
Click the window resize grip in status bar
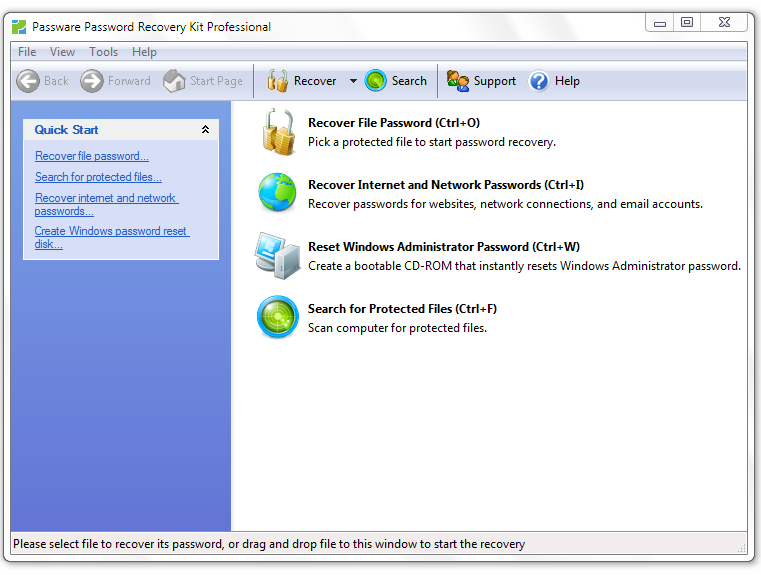[742, 548]
